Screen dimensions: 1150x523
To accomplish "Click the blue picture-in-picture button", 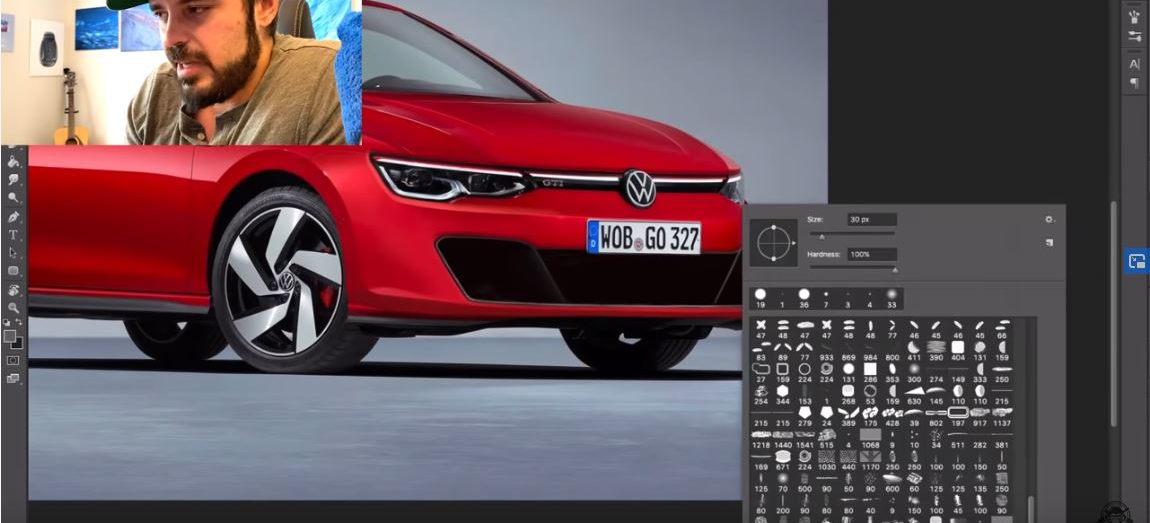I will (x=1136, y=261).
